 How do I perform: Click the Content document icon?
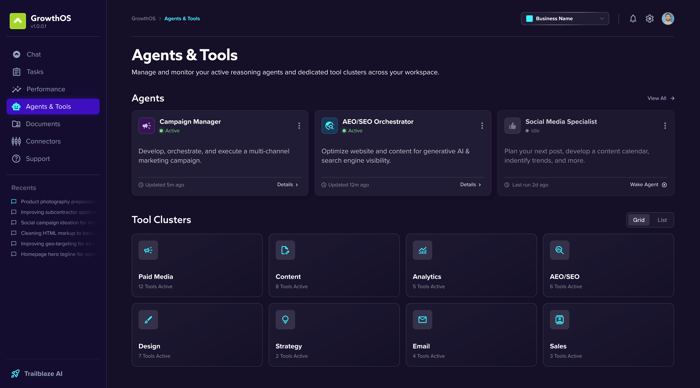pyautogui.click(x=285, y=250)
